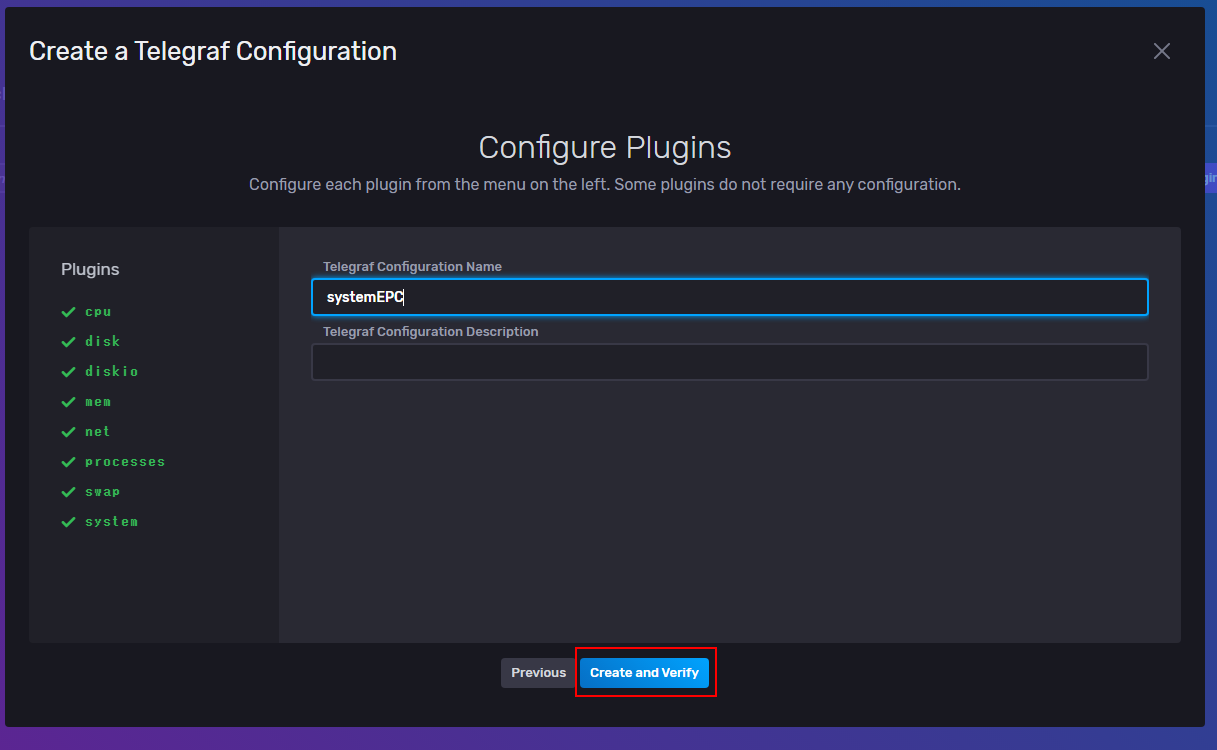1217x750 pixels.
Task: Click the checkmark icon beside processes
Action: point(68,462)
